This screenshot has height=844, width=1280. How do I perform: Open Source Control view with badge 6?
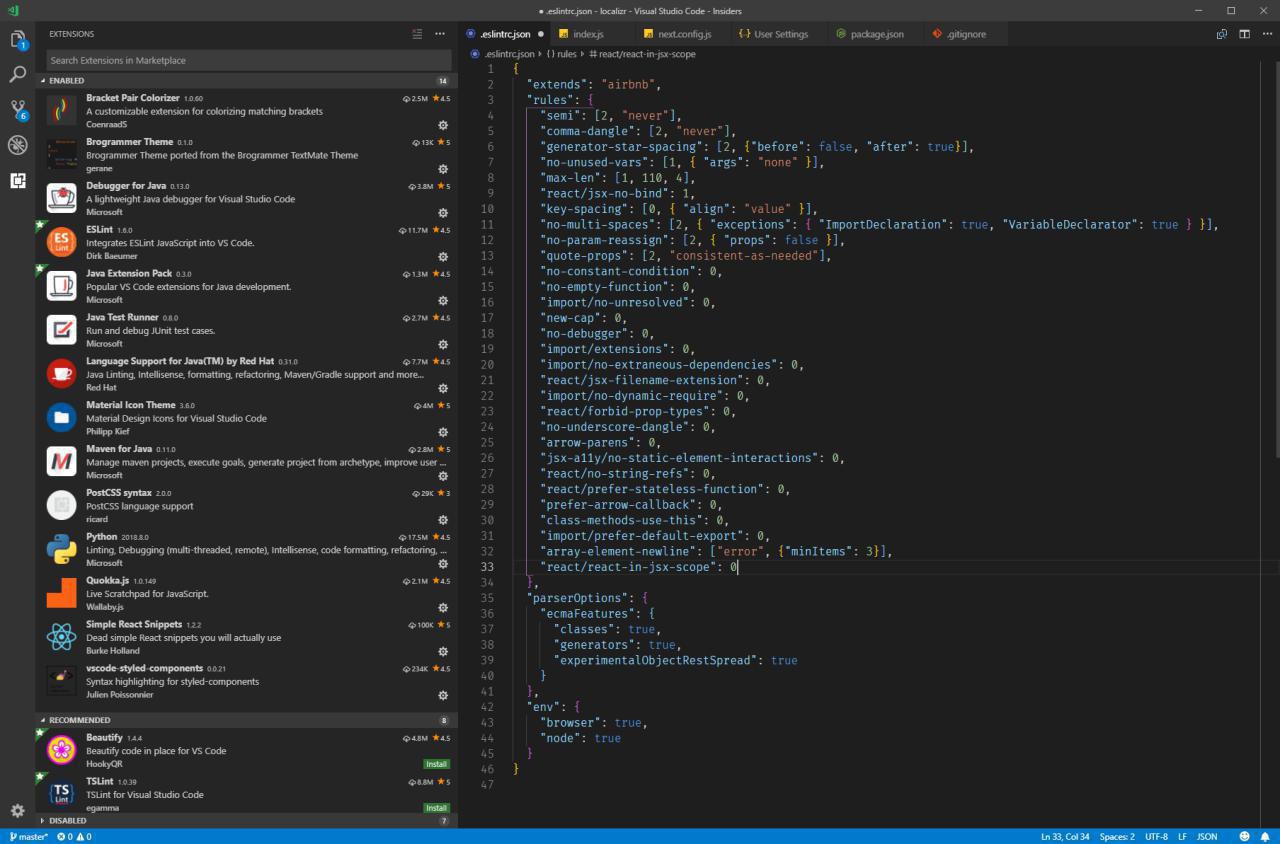[17, 110]
